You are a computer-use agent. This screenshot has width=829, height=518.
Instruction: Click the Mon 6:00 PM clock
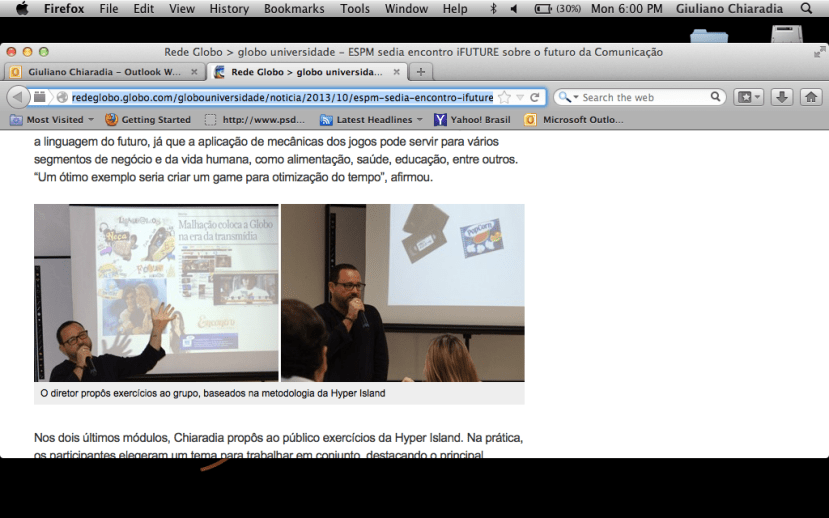(627, 8)
